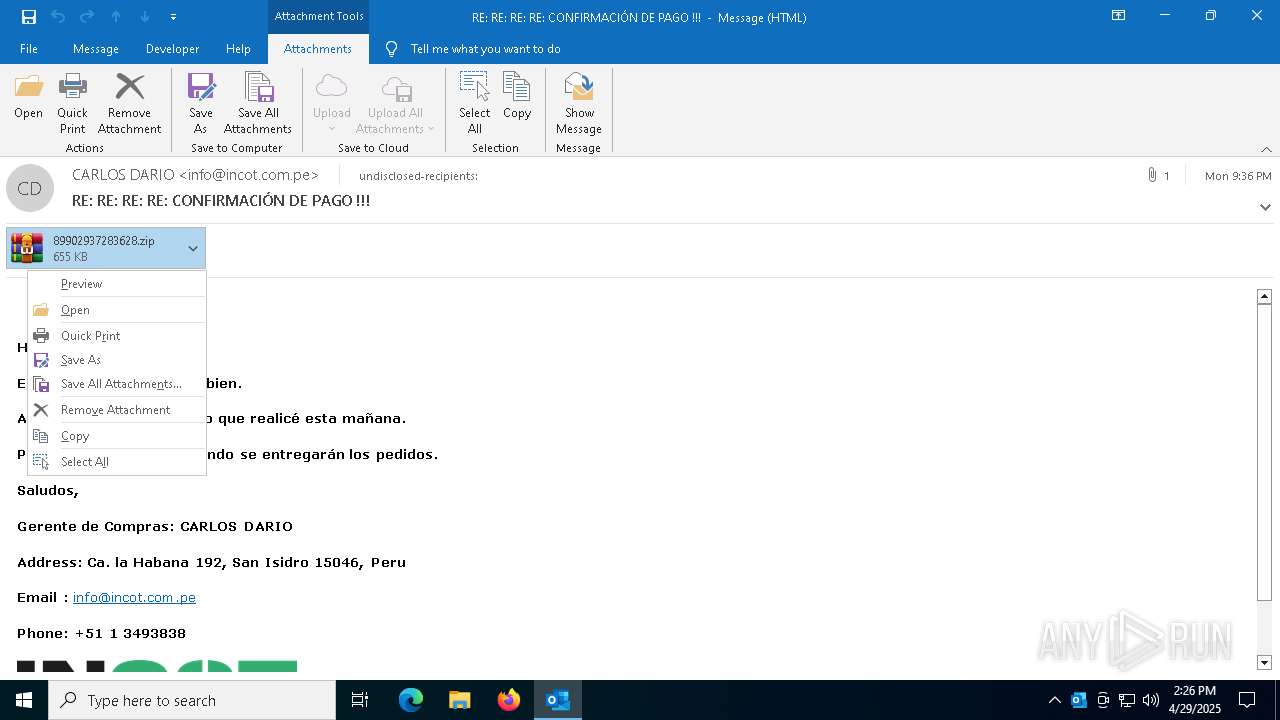The image size is (1280, 720).
Task: Choose Save All Attachments from context menu
Action: tap(116, 384)
